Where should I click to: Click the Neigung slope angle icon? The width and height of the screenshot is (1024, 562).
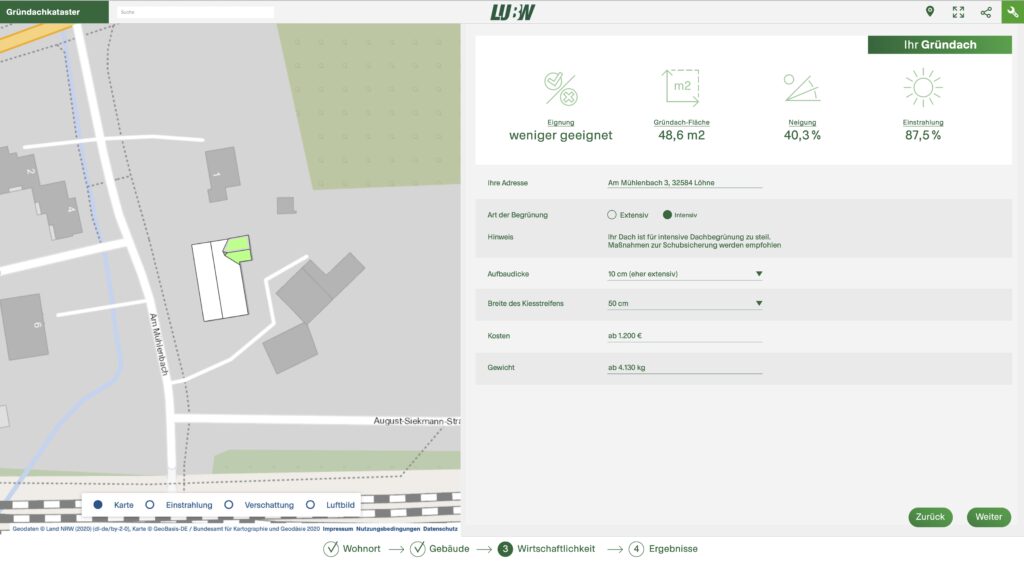click(x=802, y=88)
